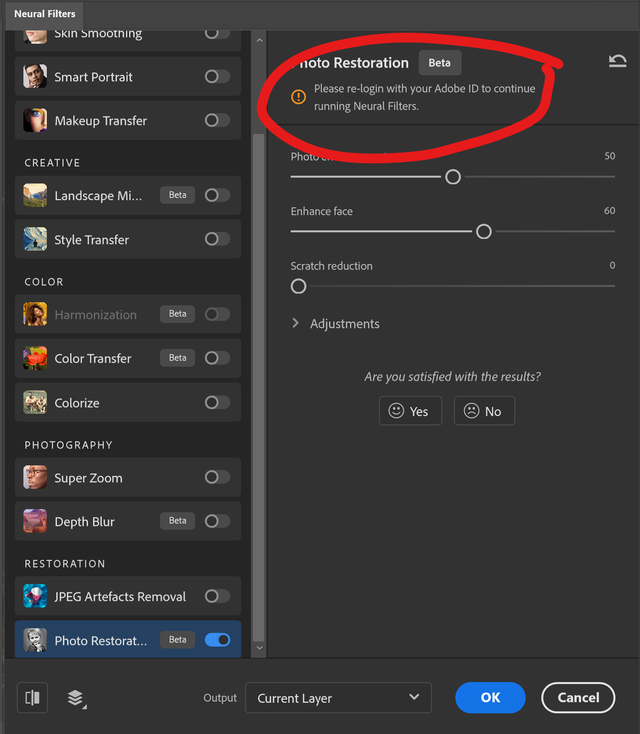The image size is (640, 734).
Task: Click the scroll down arrow of filter list
Action: pyautogui.click(x=259, y=648)
